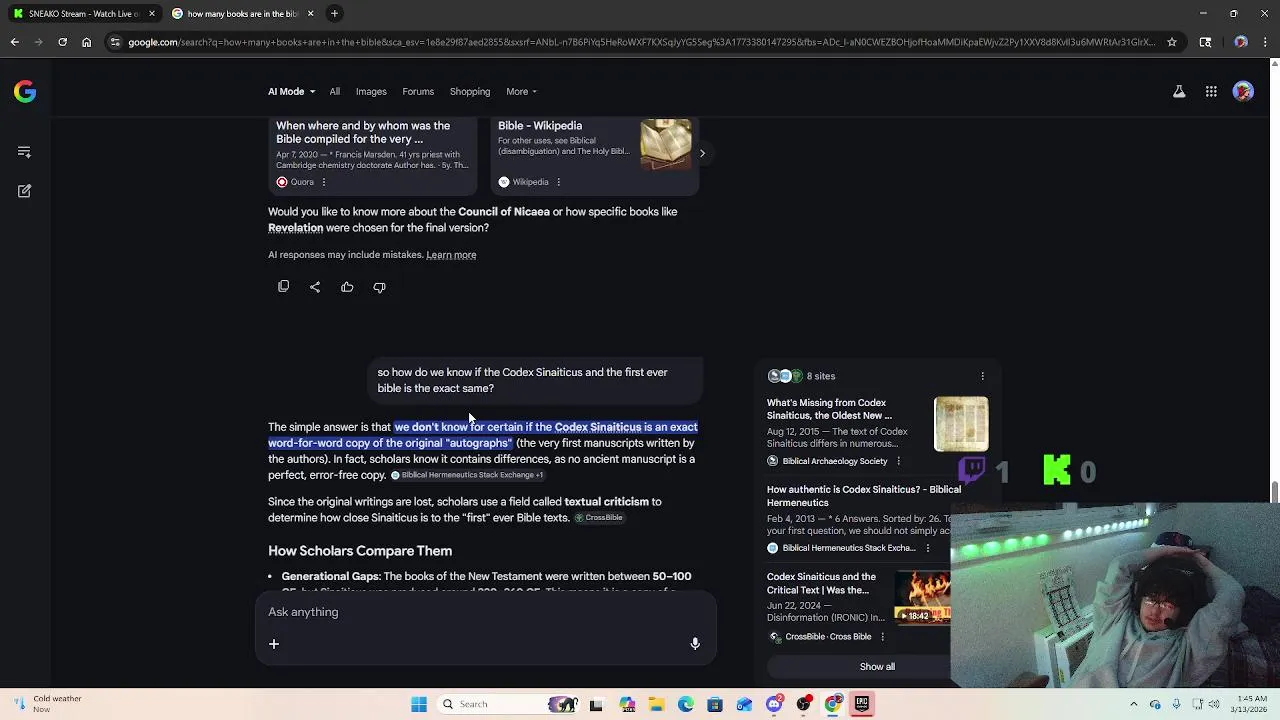
Task: Show the next source card with the arrow
Action: [x=702, y=153]
